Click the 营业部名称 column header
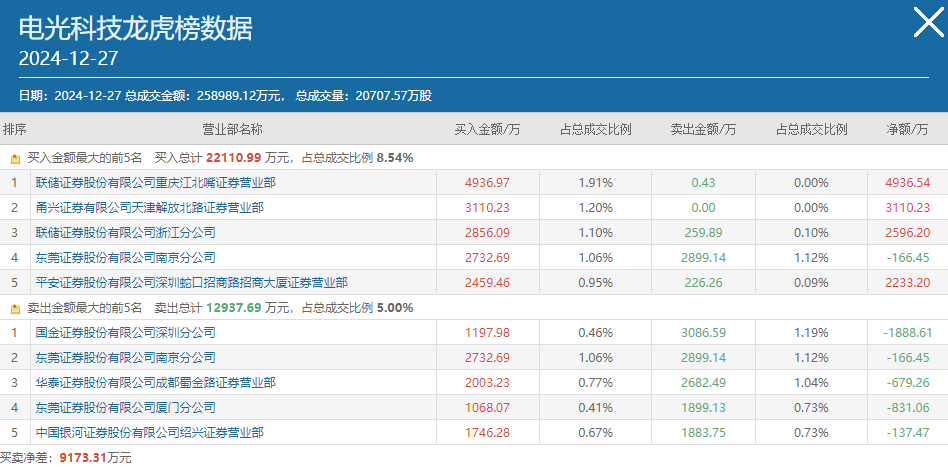Screen dimensions: 948x467 click(x=233, y=129)
